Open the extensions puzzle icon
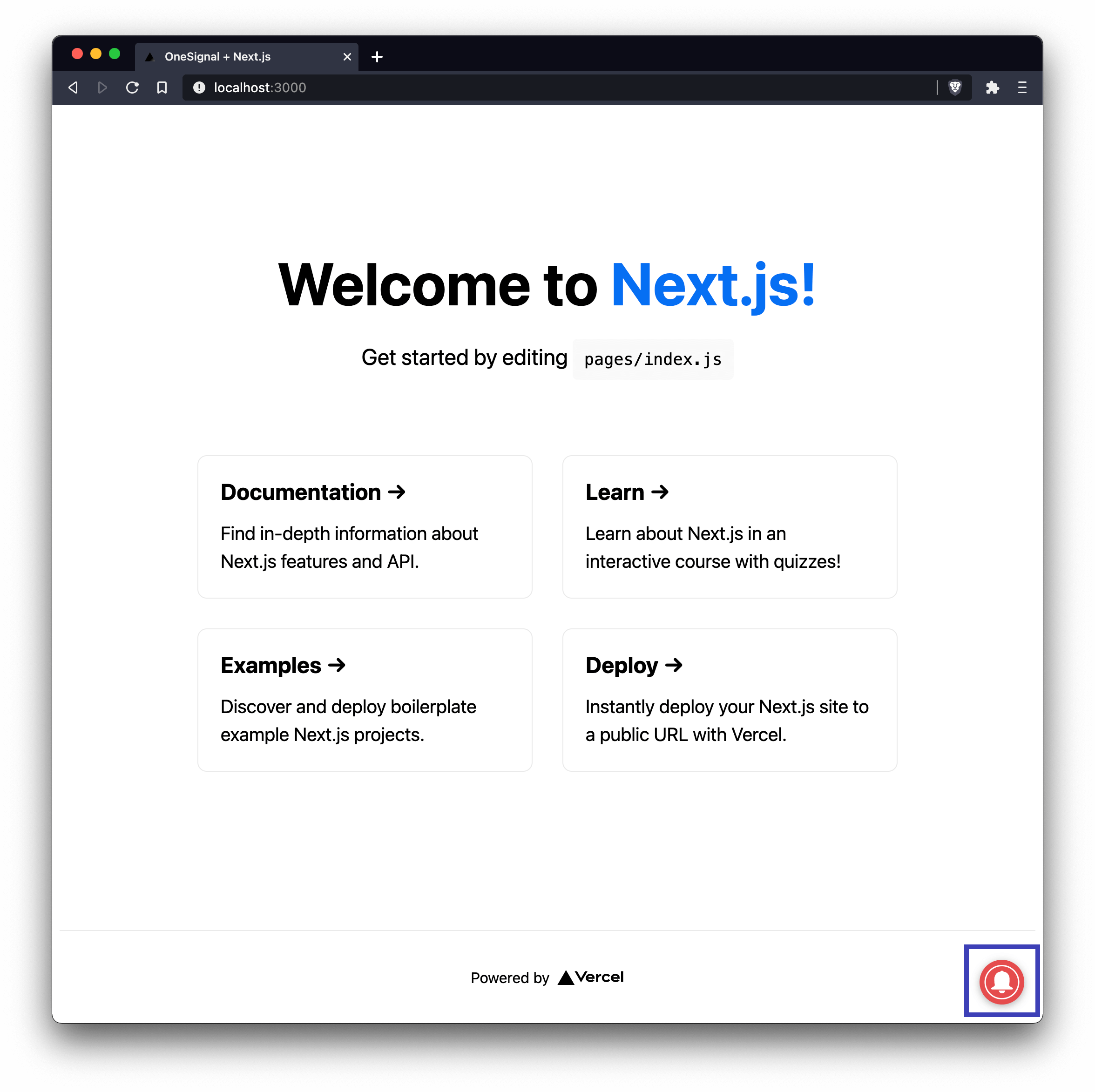Screen dimensions: 1095x1092 click(x=992, y=87)
